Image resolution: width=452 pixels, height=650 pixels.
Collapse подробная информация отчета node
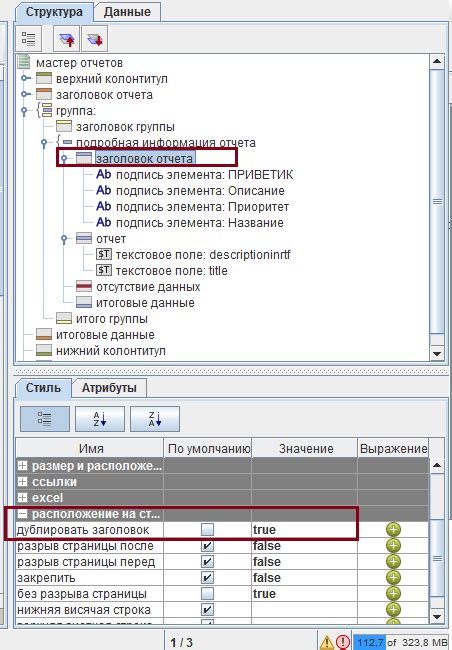pyautogui.click(x=44, y=143)
